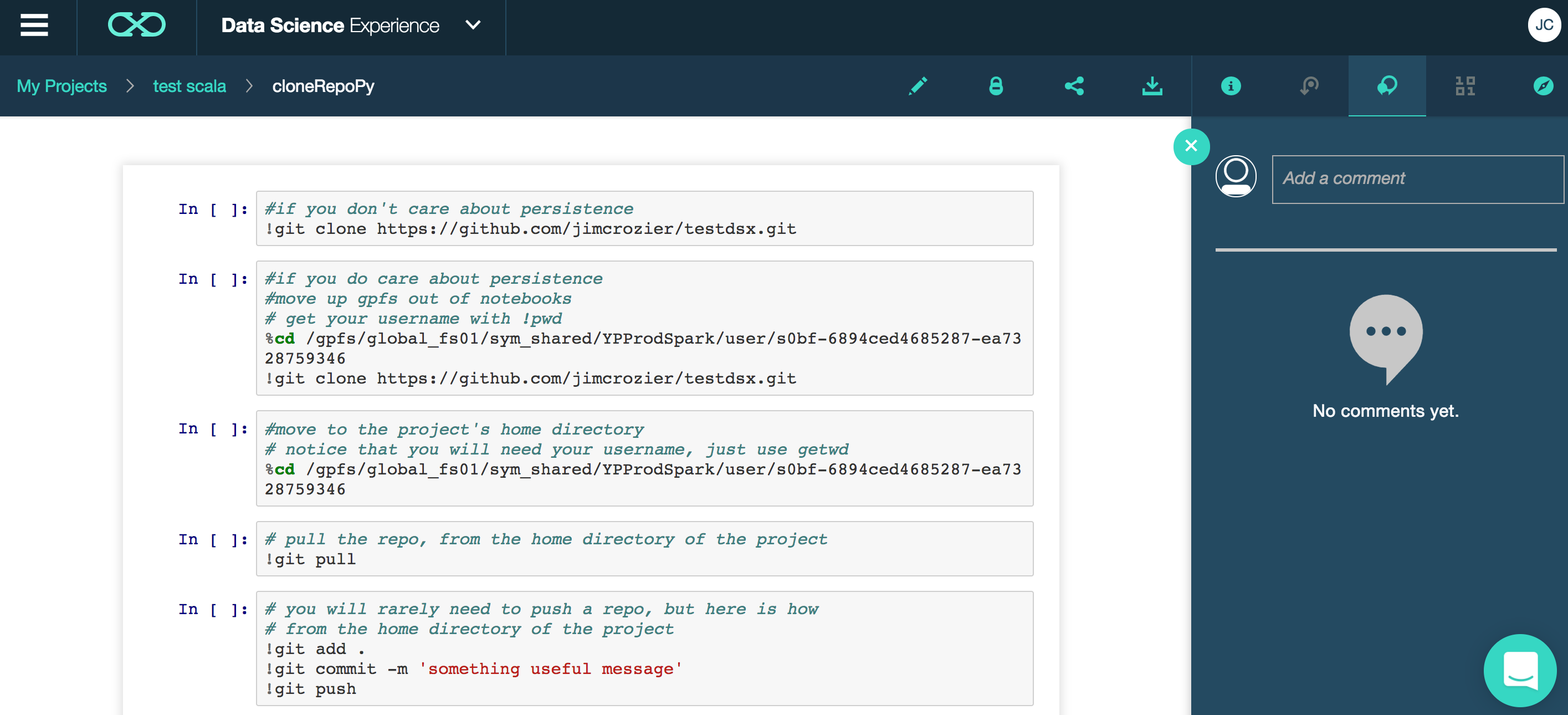Open the test scala project breadcrumb
This screenshot has width=1568, height=715.
click(x=189, y=86)
